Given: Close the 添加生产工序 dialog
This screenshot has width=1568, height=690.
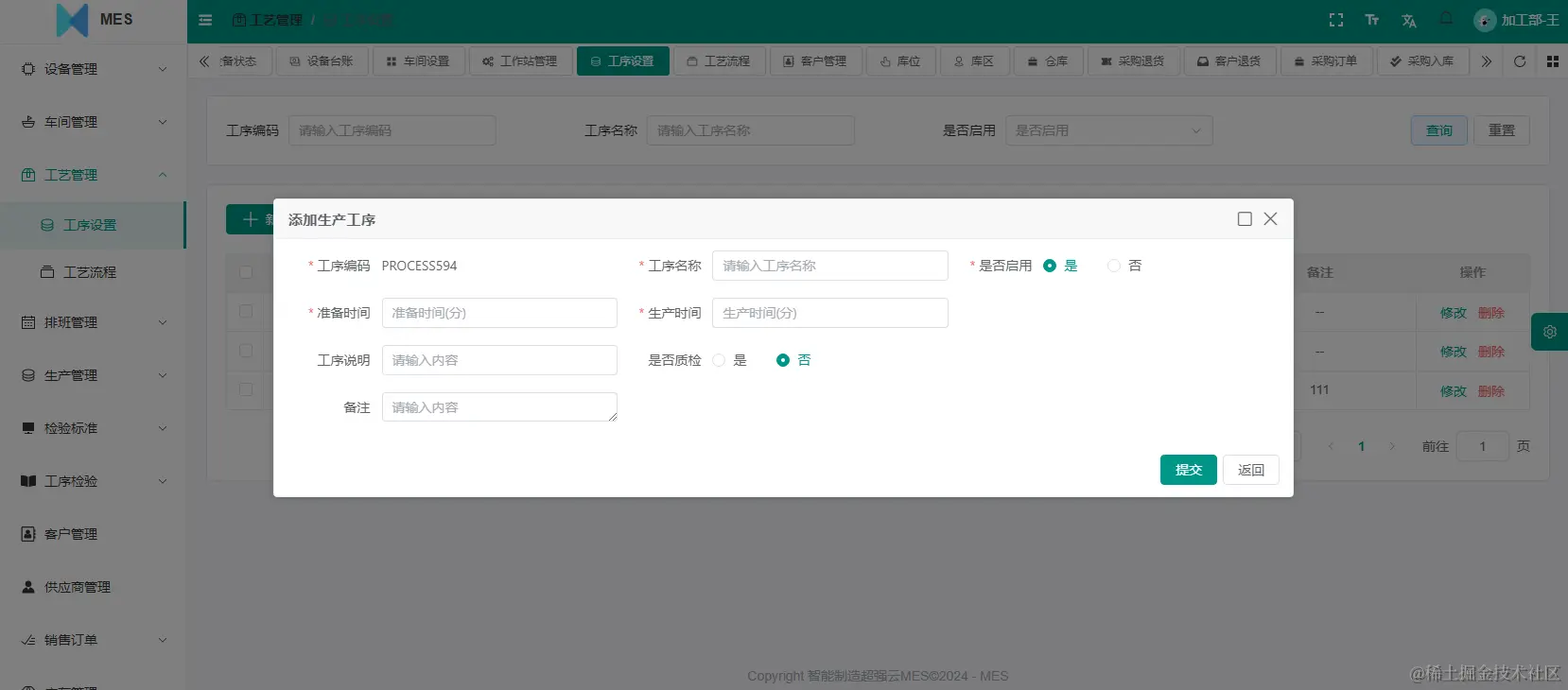Looking at the screenshot, I should pyautogui.click(x=1271, y=219).
